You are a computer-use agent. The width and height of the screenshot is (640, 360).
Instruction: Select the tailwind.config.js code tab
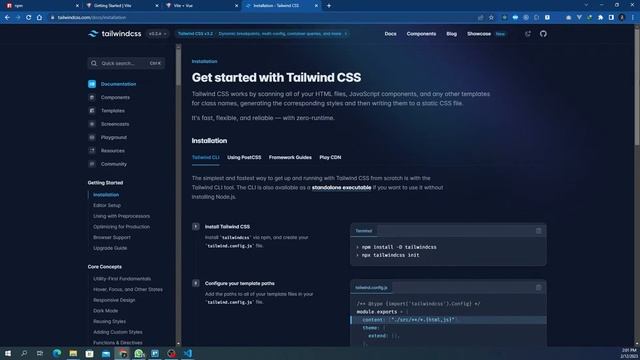[x=371, y=288]
